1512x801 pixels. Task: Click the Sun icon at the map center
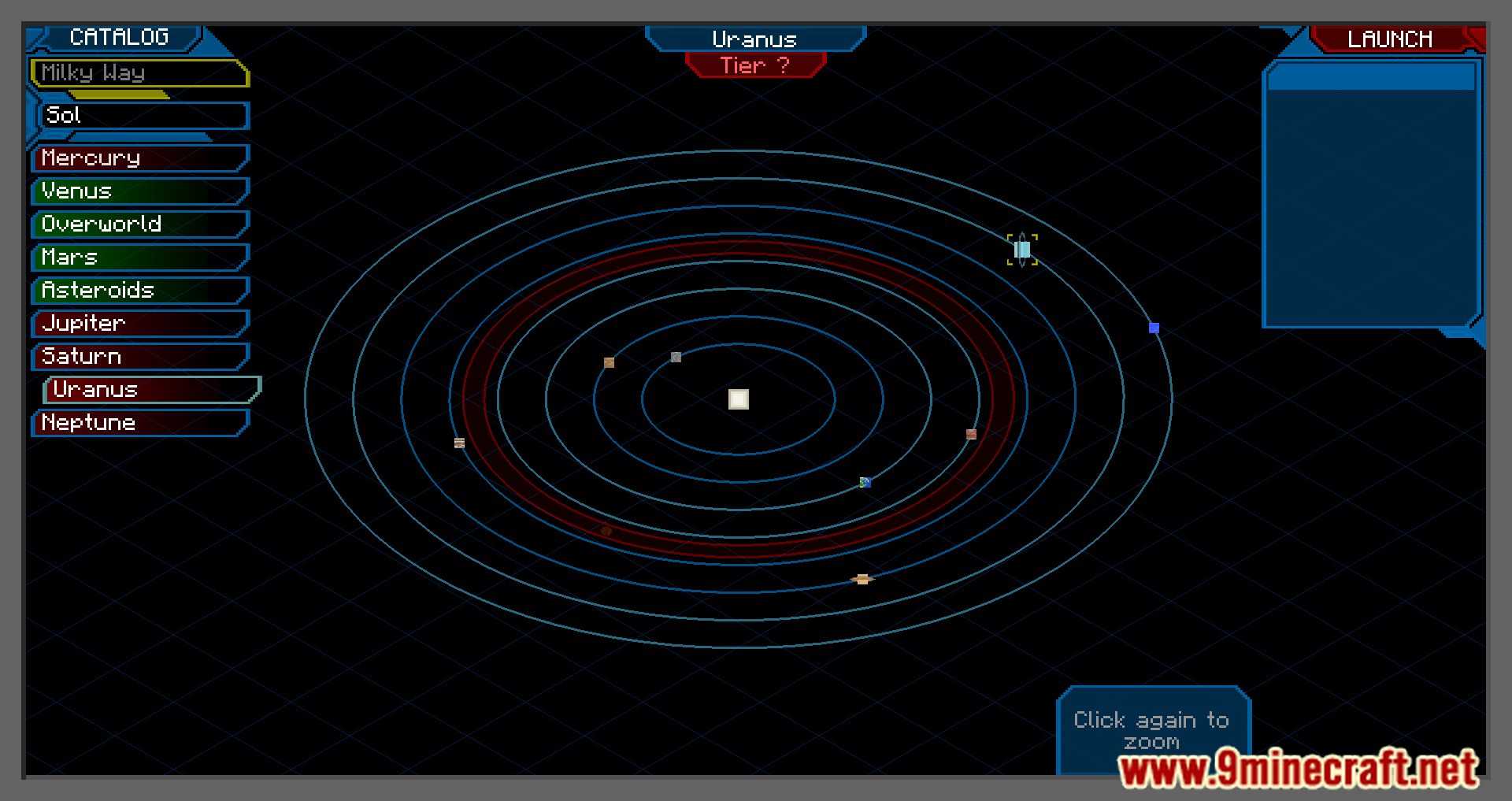[x=738, y=399]
